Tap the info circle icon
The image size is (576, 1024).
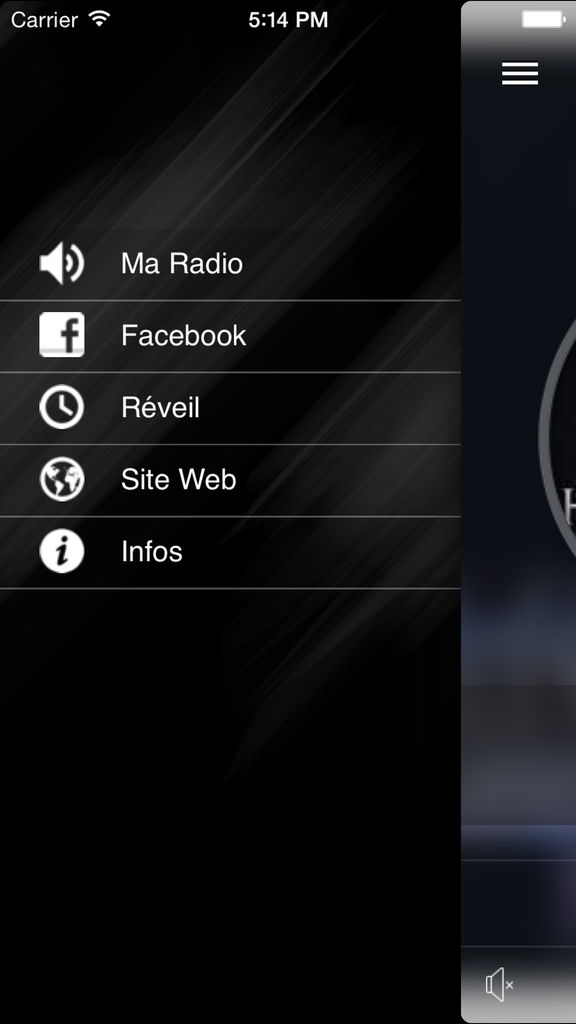coord(61,551)
